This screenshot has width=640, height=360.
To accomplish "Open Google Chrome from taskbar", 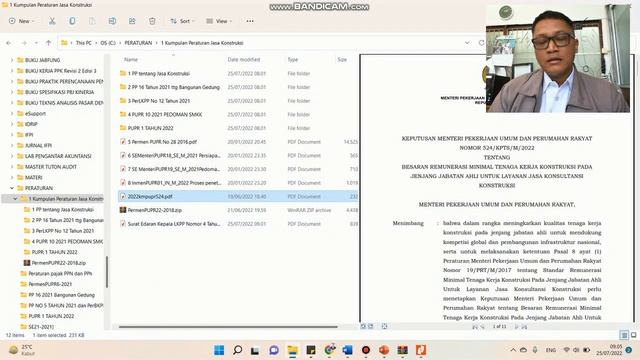I will 330,350.
